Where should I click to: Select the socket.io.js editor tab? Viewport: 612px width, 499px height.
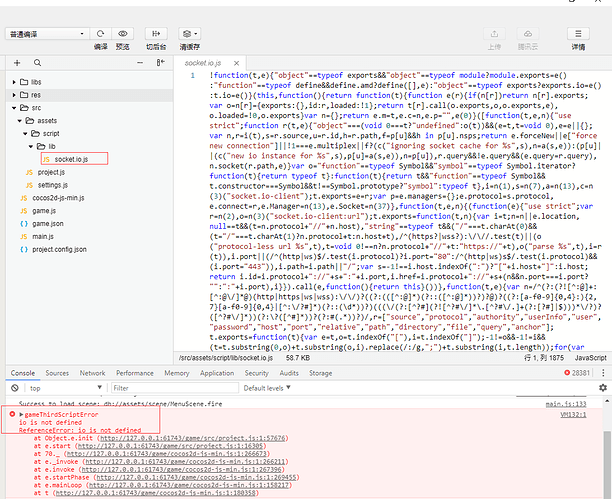203,63
